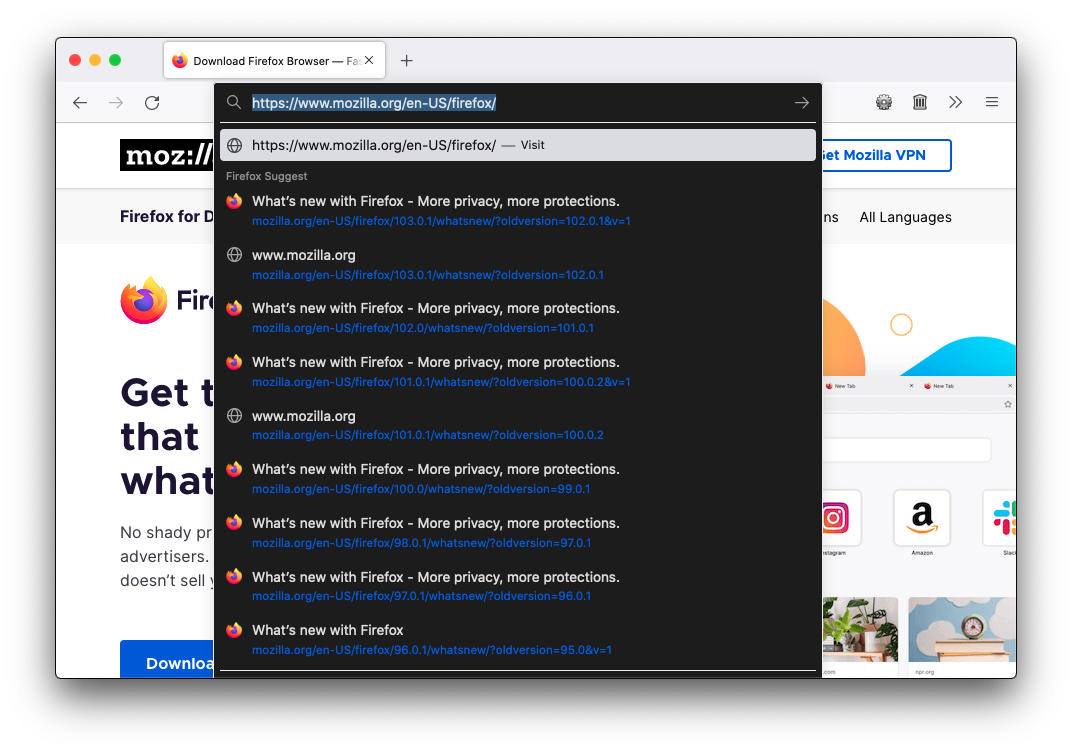The width and height of the screenshot is (1072, 752).
Task: Click globe icon beside oldversion=100.0.2 www.mozilla.org suggestion
Action: click(x=234, y=416)
